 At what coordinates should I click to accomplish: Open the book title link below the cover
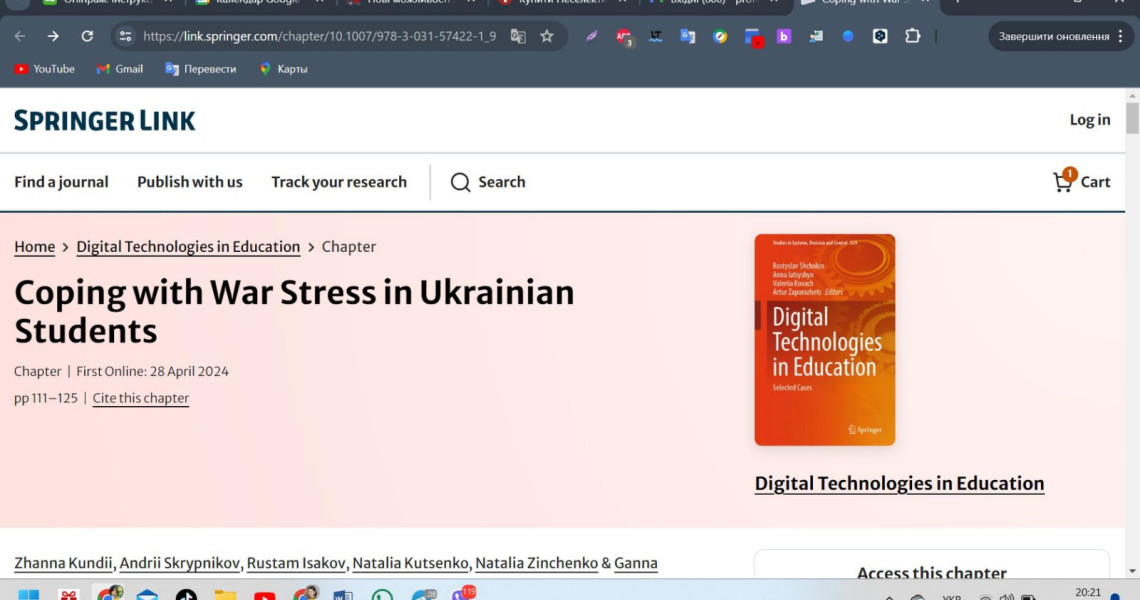(899, 484)
